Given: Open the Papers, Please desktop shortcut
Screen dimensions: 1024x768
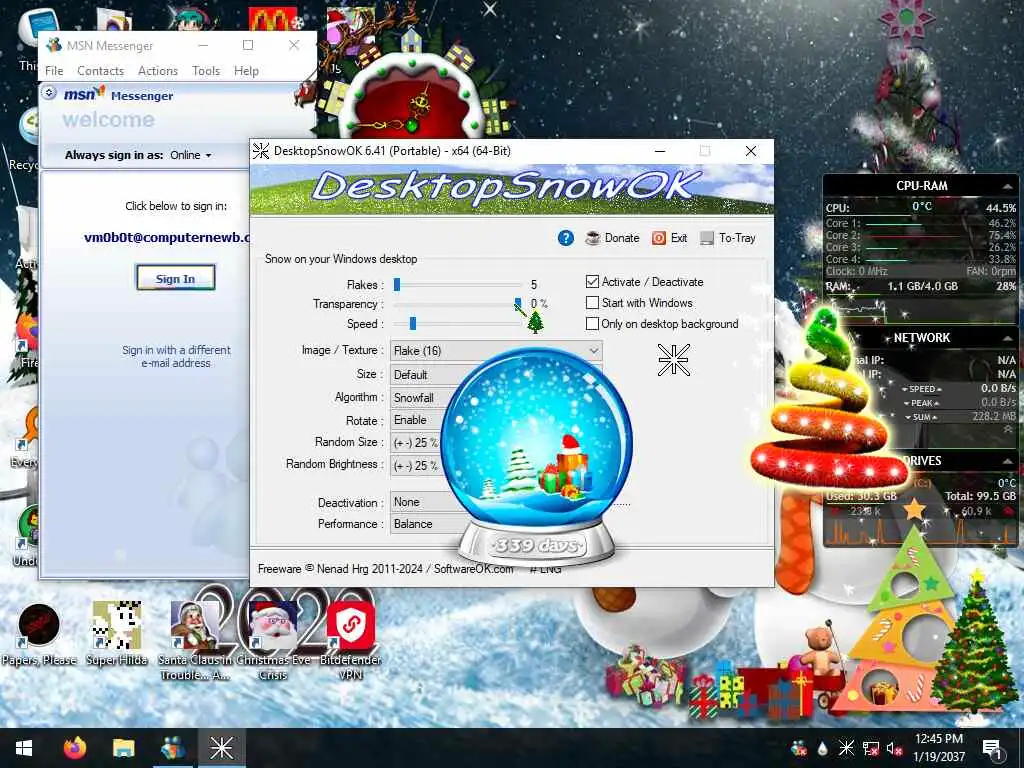Looking at the screenshot, I should tap(39, 633).
